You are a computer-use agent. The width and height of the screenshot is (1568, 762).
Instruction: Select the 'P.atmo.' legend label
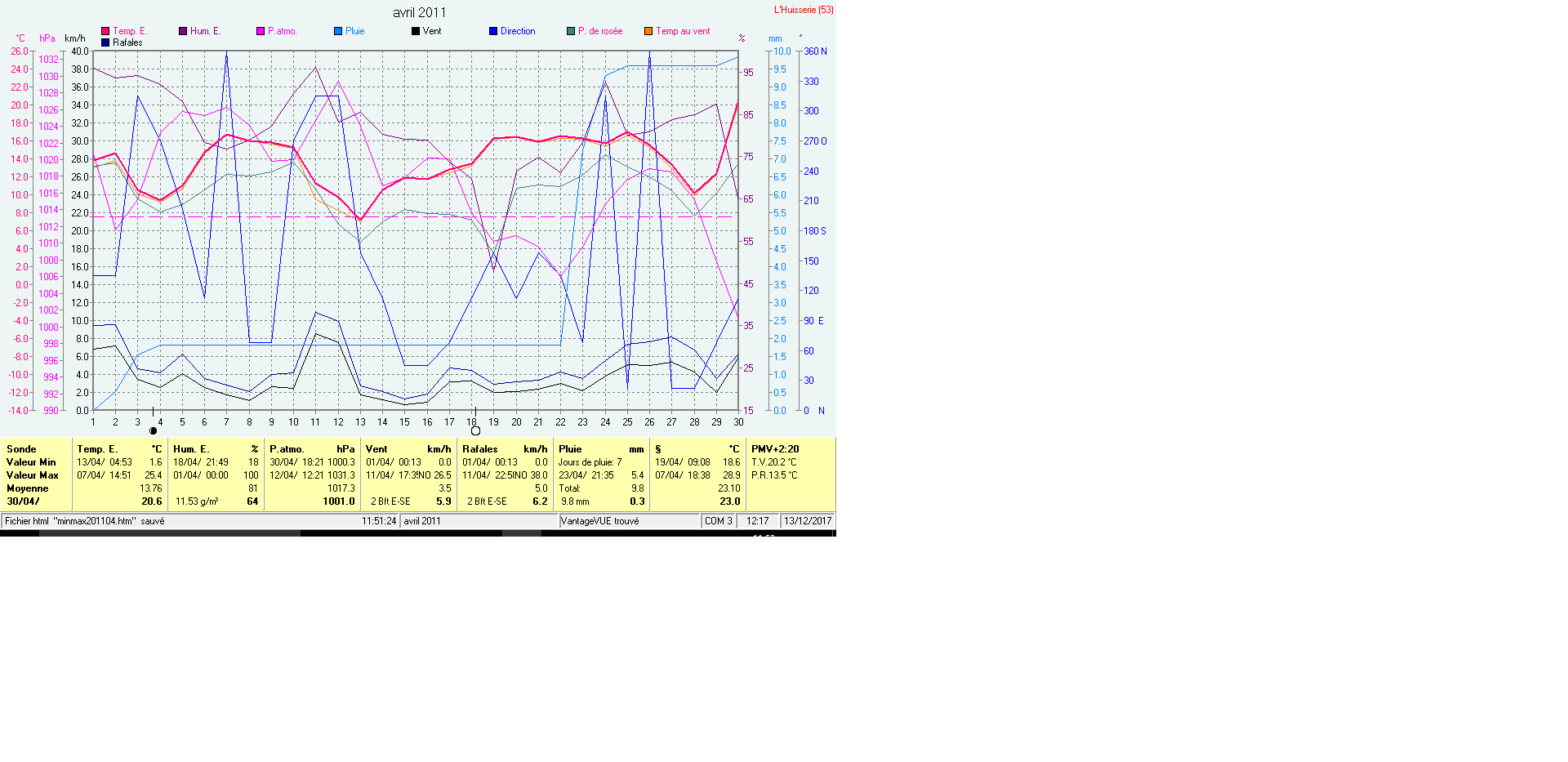tap(283, 31)
